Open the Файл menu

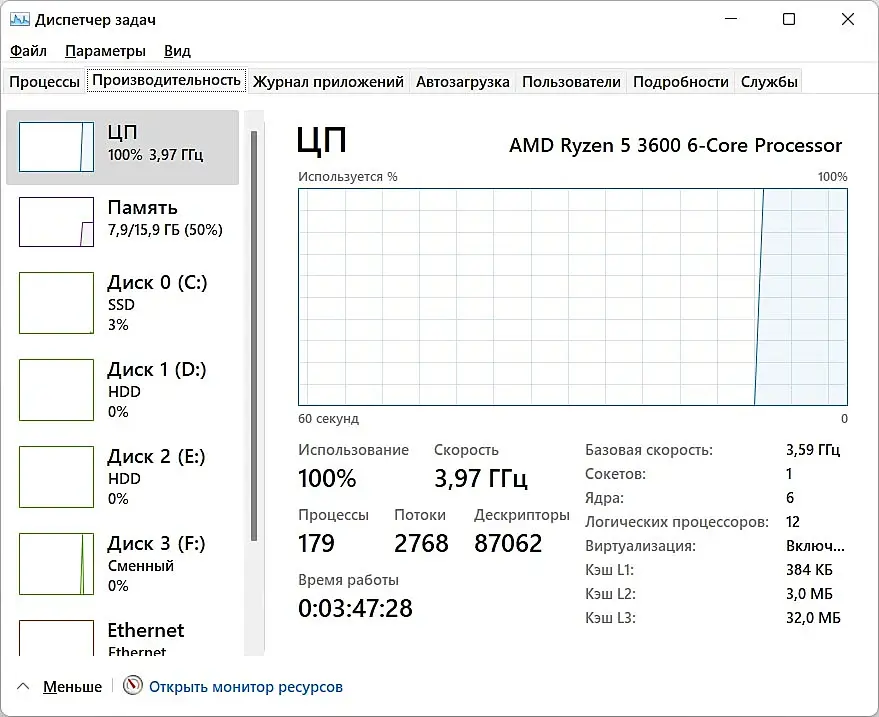click(29, 51)
